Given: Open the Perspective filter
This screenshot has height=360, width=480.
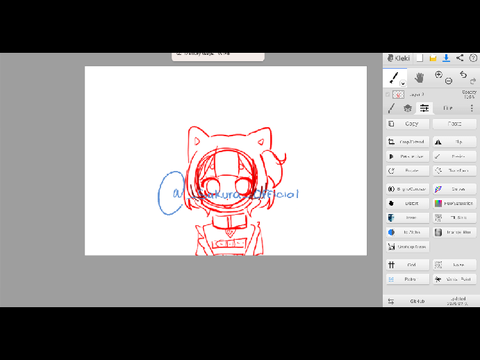Looking at the screenshot, I should pos(408,156).
